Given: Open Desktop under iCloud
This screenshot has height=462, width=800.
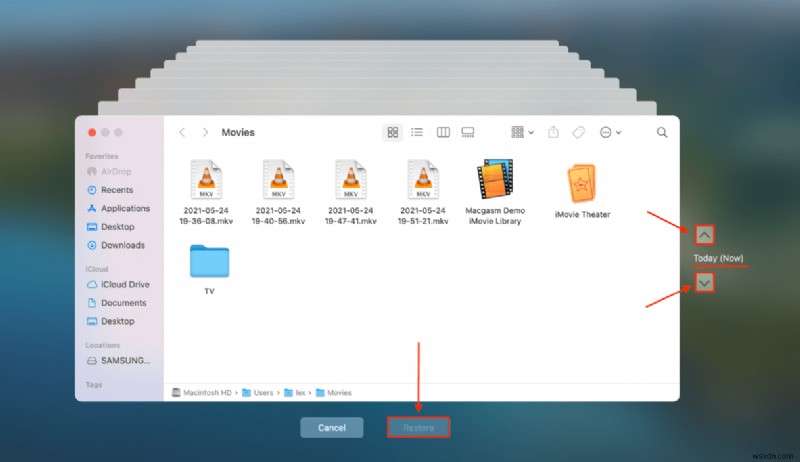Looking at the screenshot, I should [x=111, y=321].
